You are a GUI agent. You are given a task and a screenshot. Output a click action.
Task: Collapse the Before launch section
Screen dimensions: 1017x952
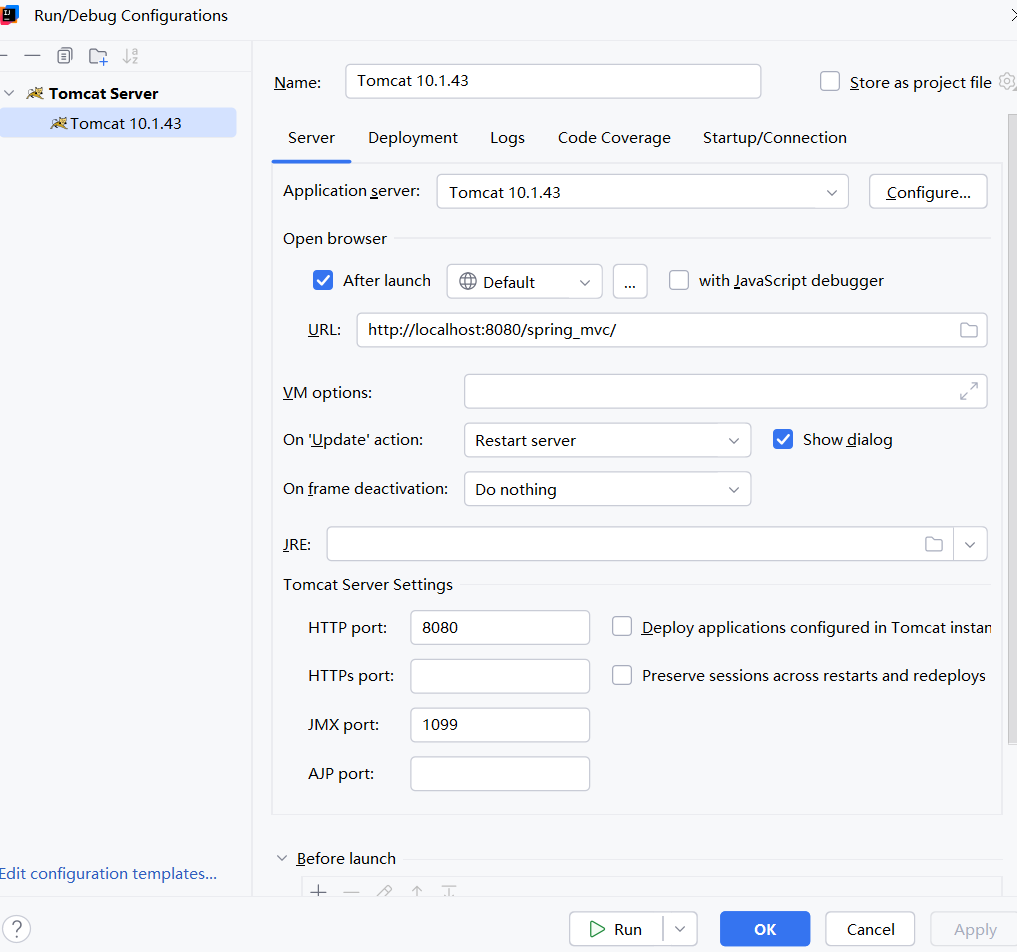[x=282, y=858]
